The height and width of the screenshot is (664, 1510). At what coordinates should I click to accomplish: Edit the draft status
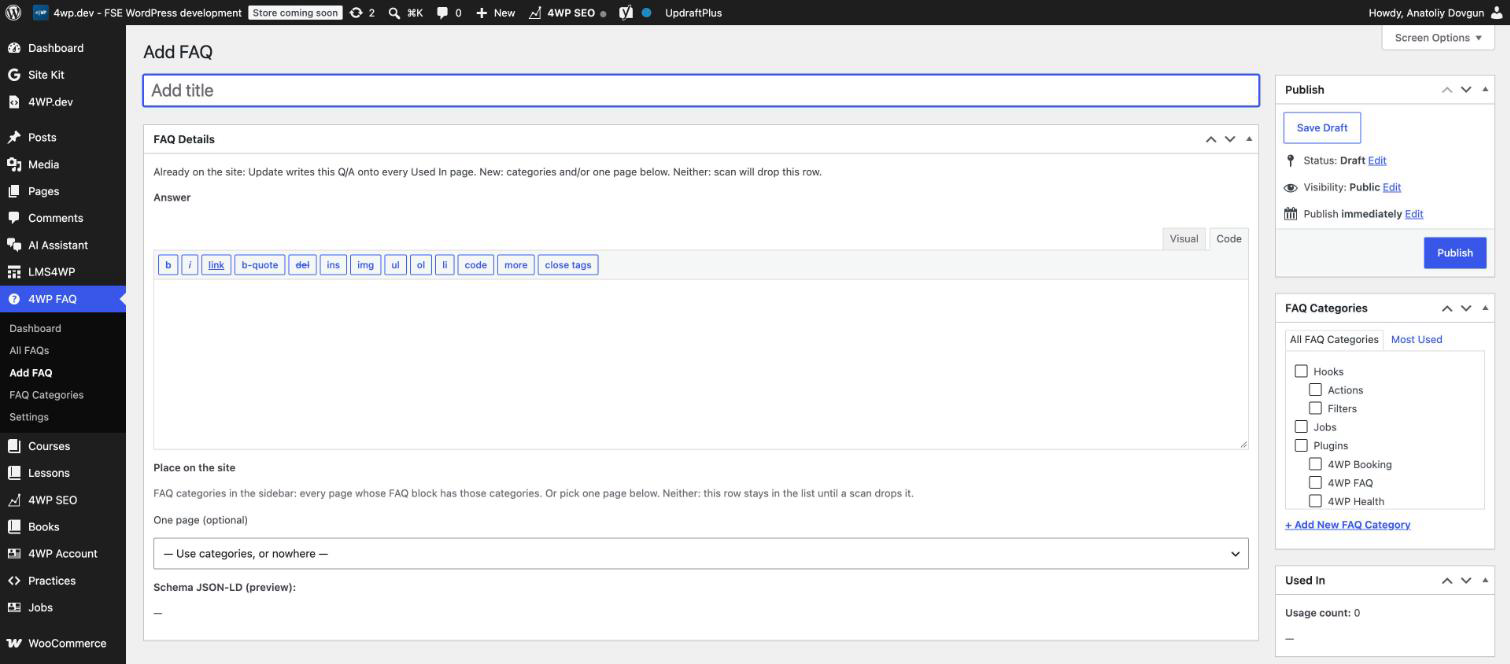pyautogui.click(x=1377, y=160)
